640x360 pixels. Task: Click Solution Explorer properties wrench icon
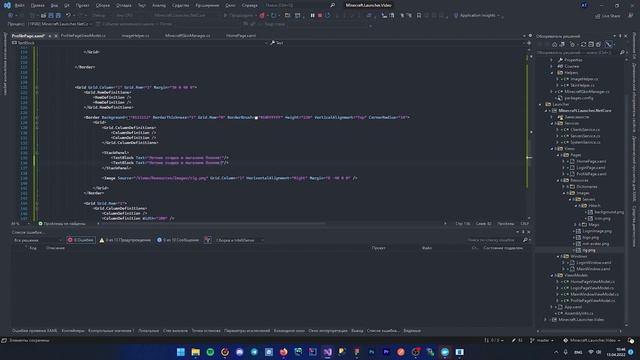click(x=608, y=44)
